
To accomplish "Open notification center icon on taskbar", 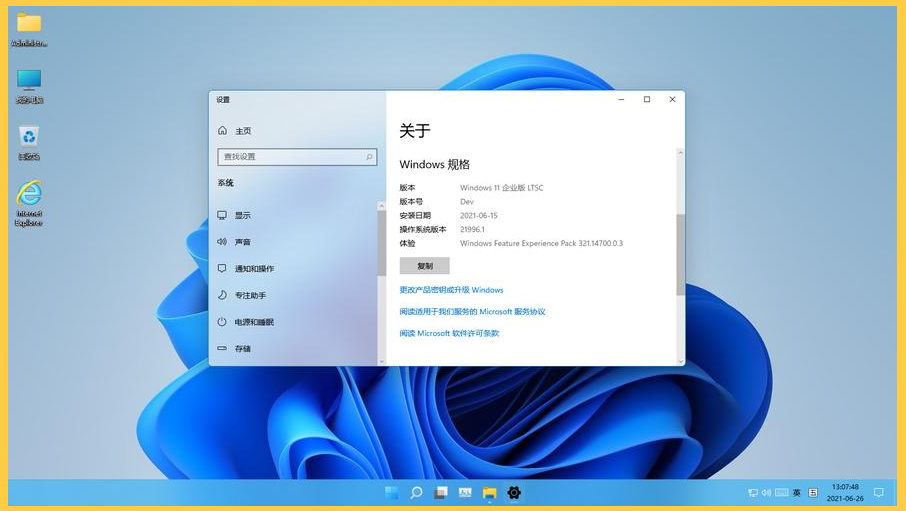I will (879, 493).
